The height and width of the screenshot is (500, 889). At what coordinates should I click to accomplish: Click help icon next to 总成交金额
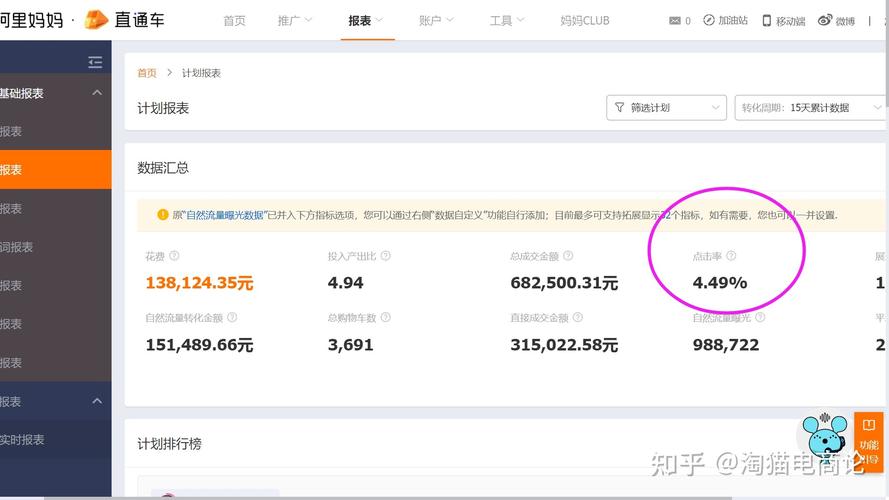pyautogui.click(x=568, y=256)
